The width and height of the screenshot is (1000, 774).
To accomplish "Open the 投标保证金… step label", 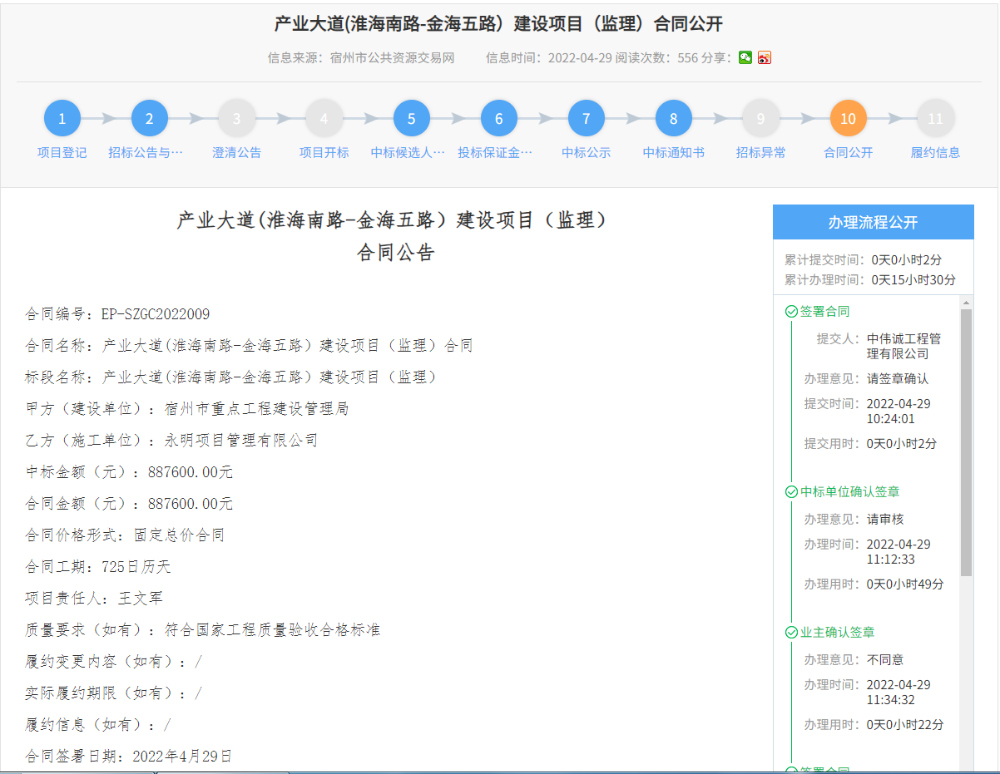I will click(495, 152).
